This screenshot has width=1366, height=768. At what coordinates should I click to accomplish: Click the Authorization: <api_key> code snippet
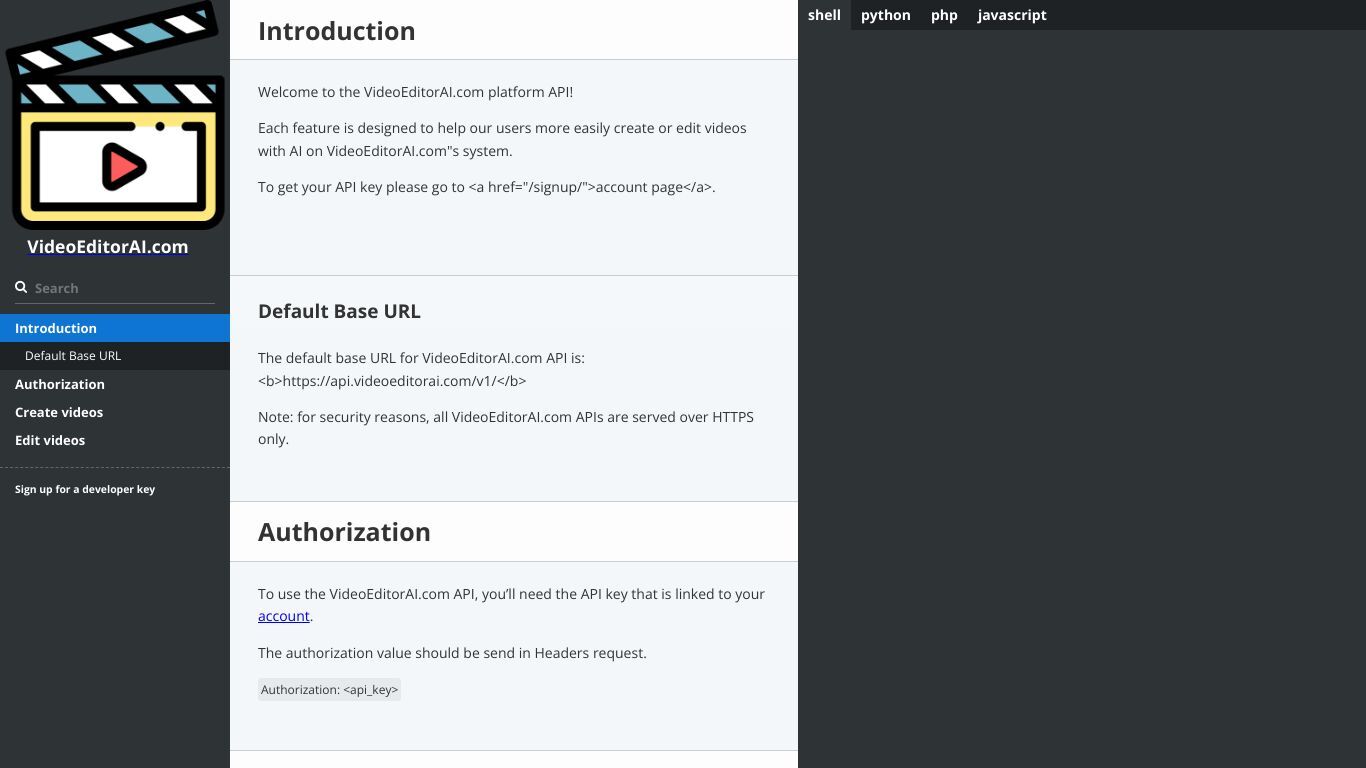coord(329,690)
